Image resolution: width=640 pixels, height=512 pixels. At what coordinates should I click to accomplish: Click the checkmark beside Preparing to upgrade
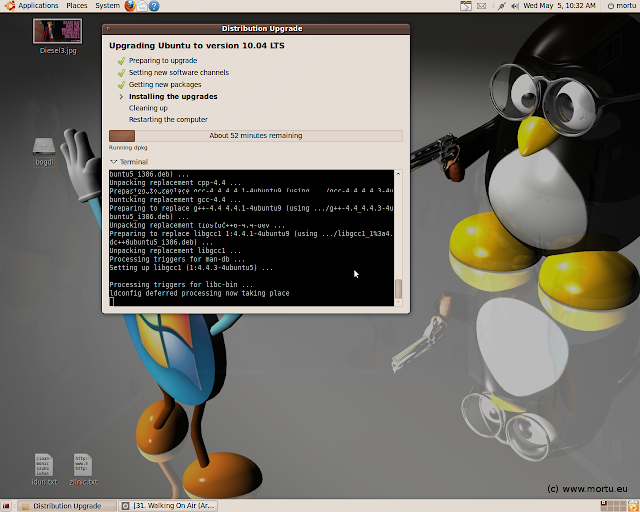coord(121,61)
